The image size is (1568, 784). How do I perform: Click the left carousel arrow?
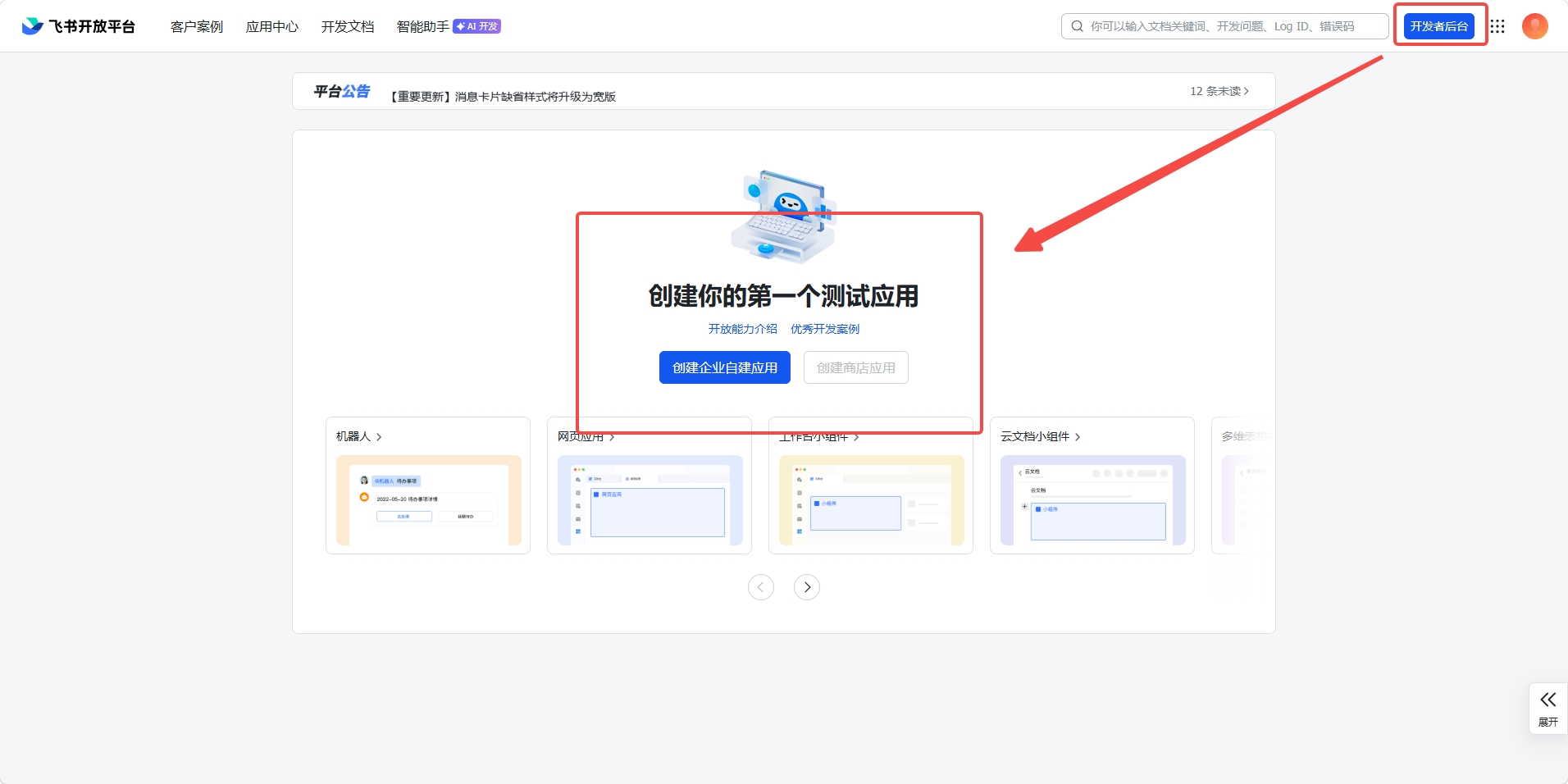[x=761, y=586]
